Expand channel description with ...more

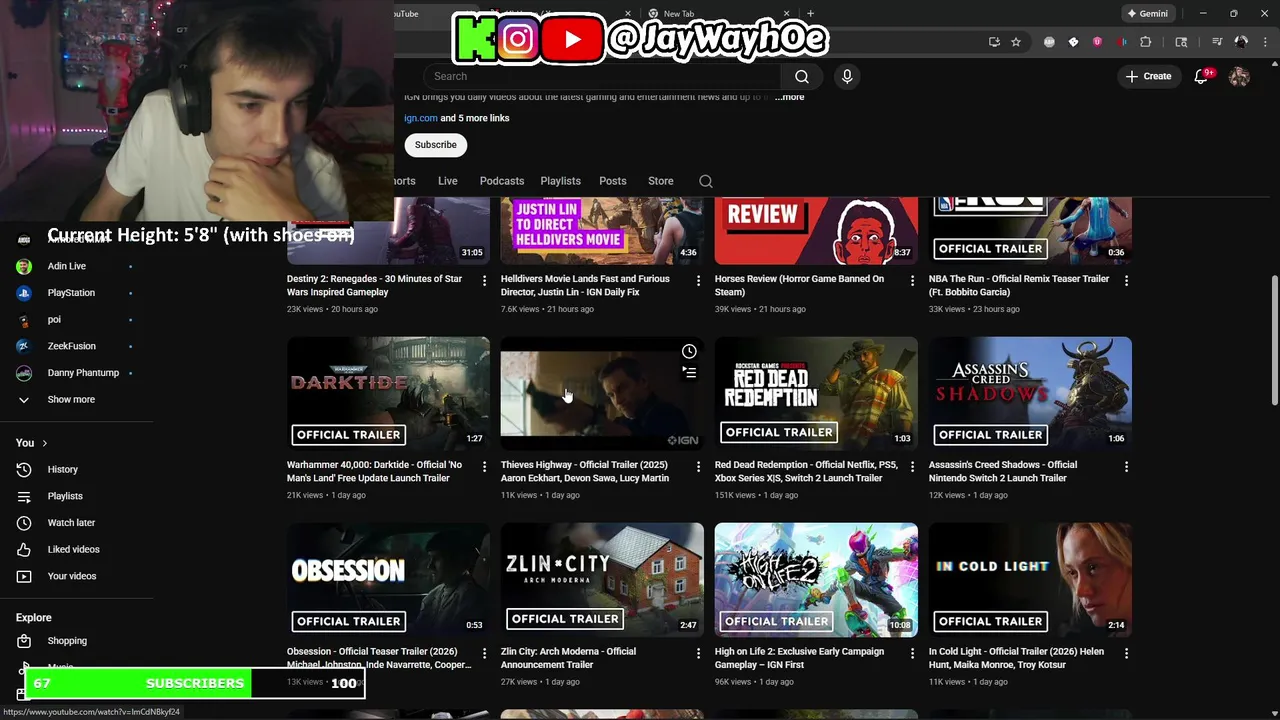[789, 97]
